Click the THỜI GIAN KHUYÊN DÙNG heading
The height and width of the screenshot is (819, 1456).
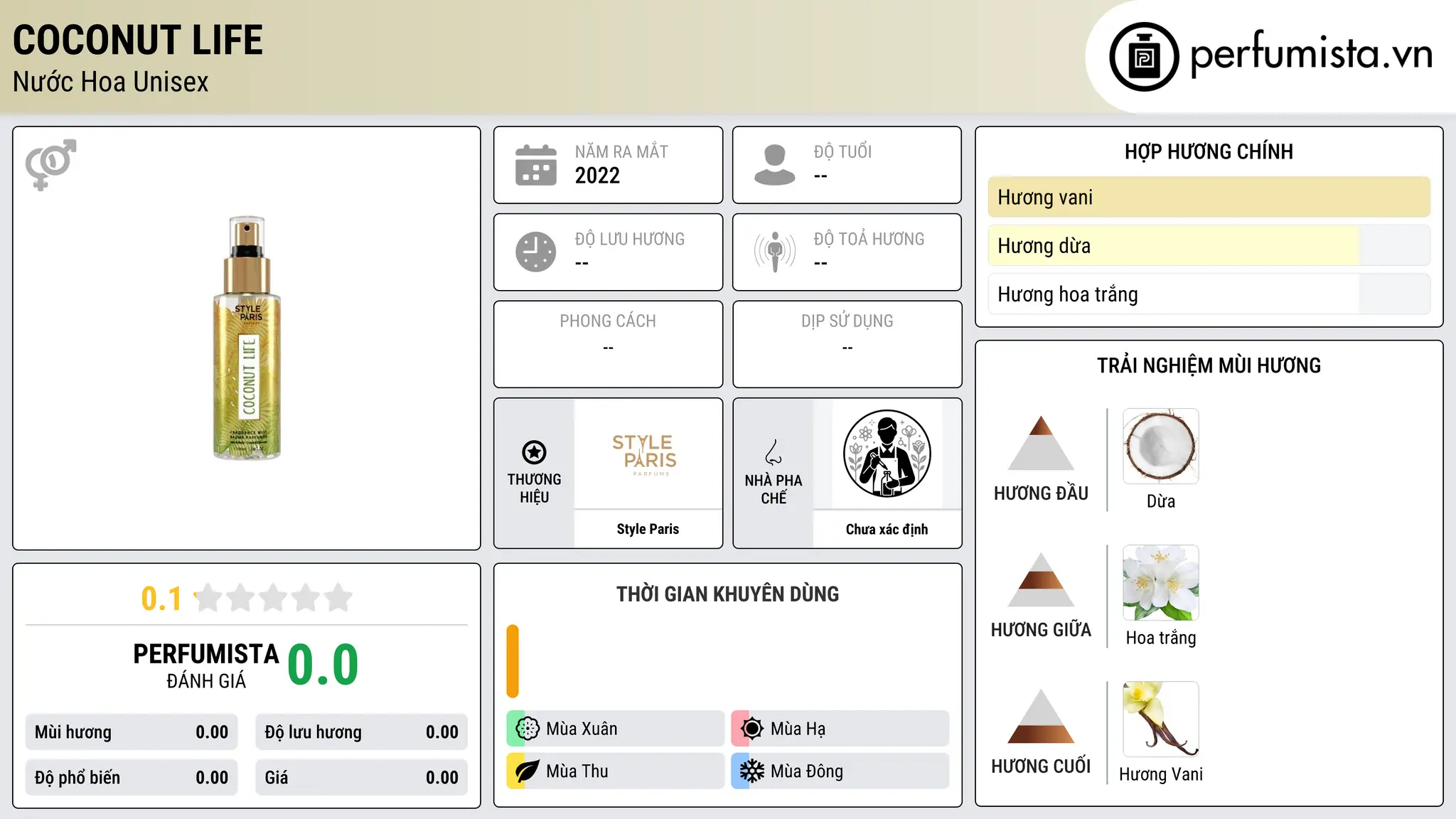[x=727, y=594]
